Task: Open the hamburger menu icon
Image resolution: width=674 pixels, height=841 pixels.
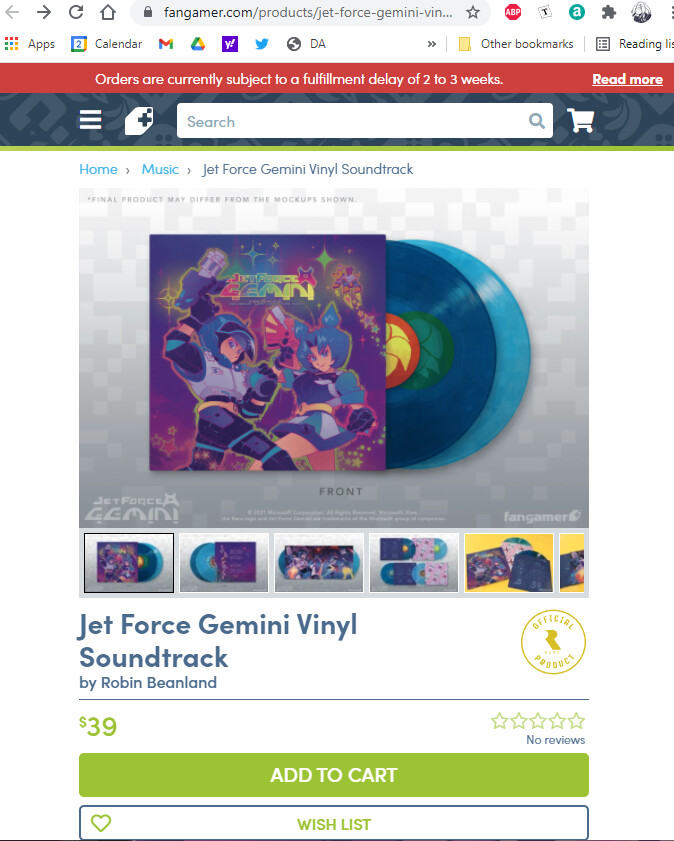Action: pyautogui.click(x=90, y=120)
